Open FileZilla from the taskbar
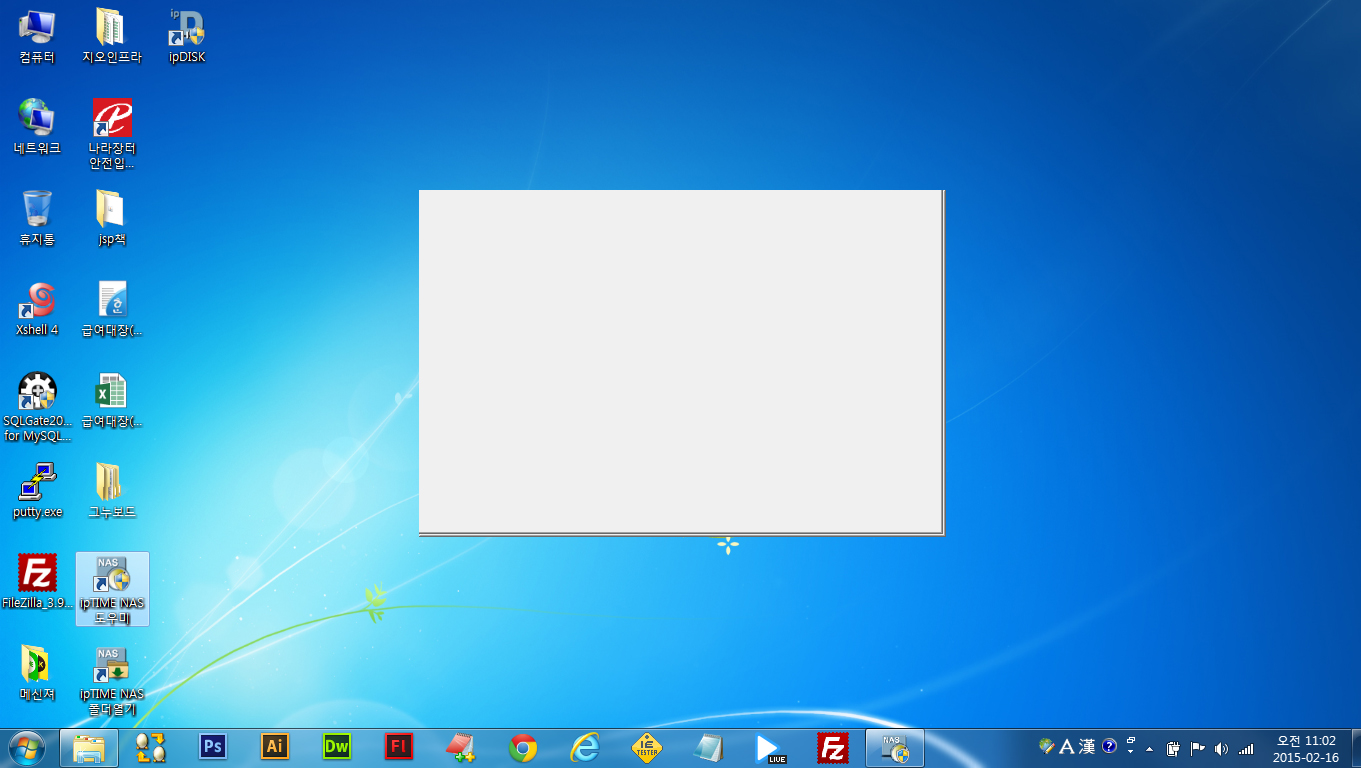 point(833,747)
